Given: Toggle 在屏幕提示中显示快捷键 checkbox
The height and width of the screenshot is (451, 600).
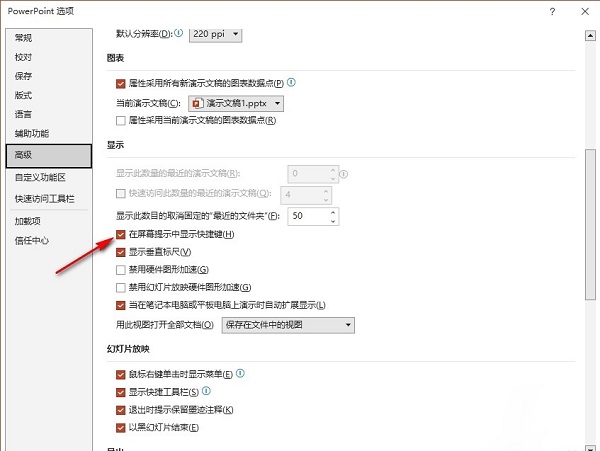Looking at the screenshot, I should click(x=121, y=234).
